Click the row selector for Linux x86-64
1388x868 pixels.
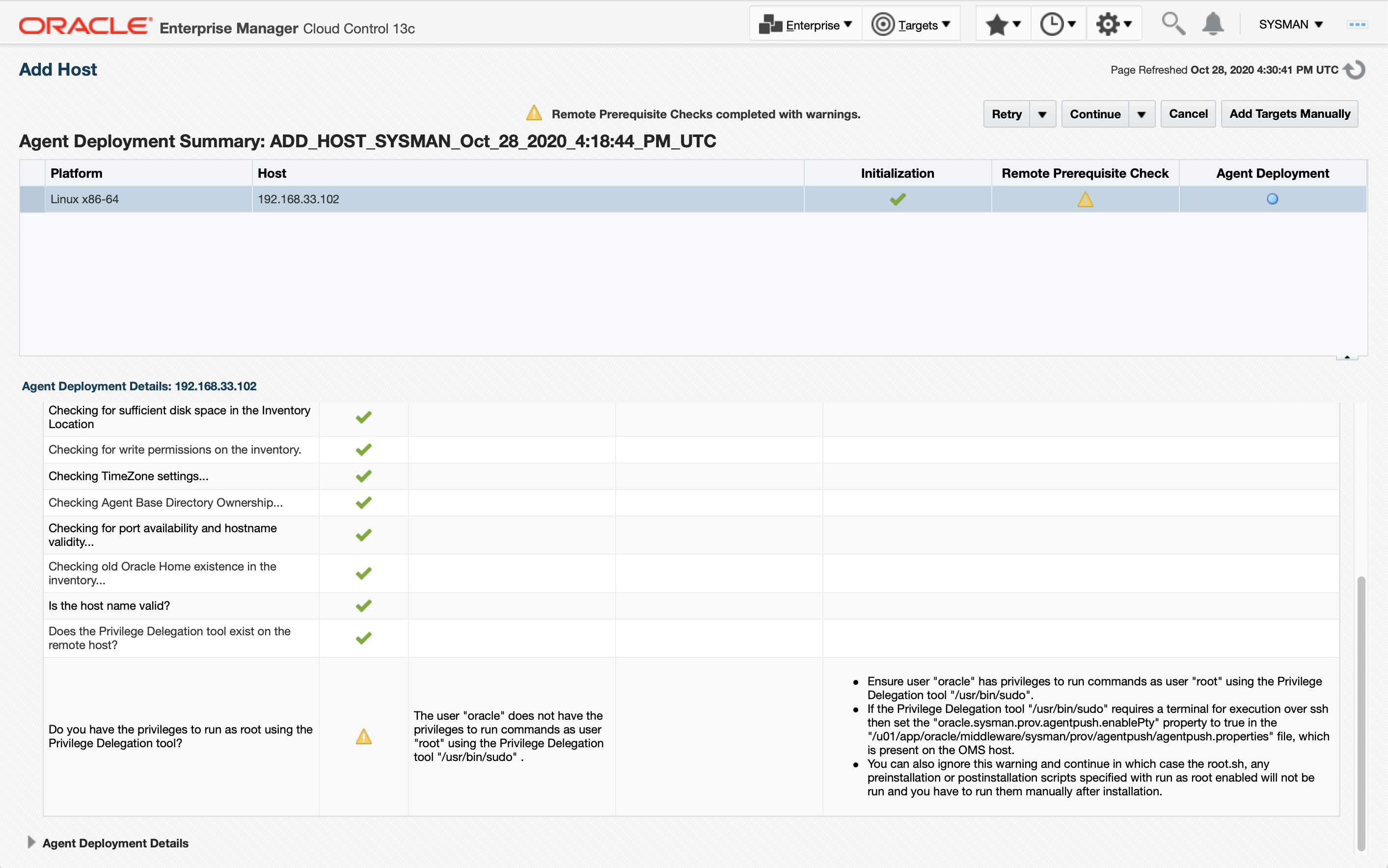(x=32, y=199)
